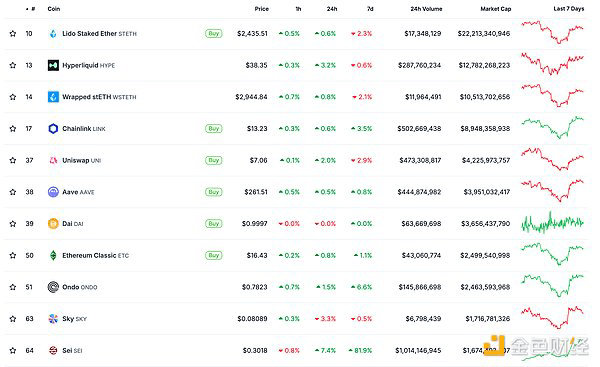Click the Ethereum Classic logo icon

(53, 255)
